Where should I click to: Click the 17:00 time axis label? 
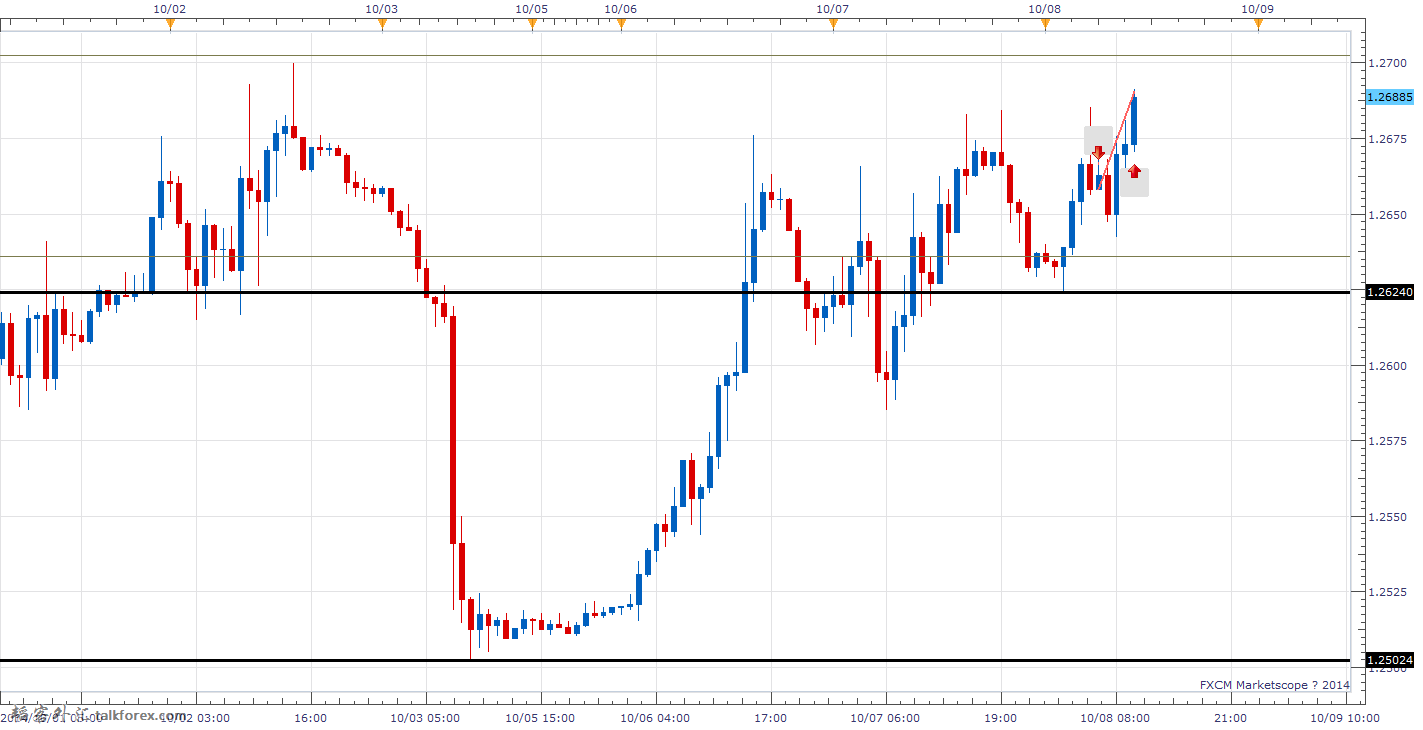(x=771, y=717)
